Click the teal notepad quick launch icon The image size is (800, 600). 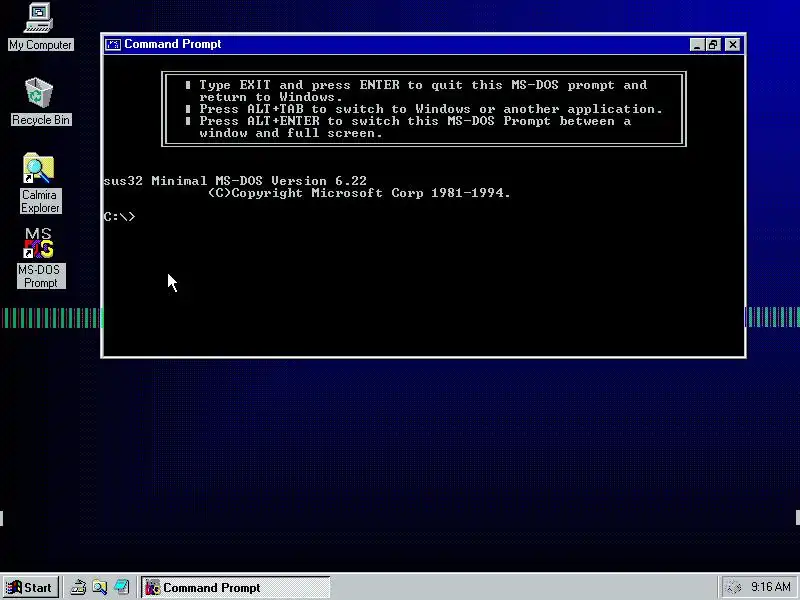[x=122, y=588]
